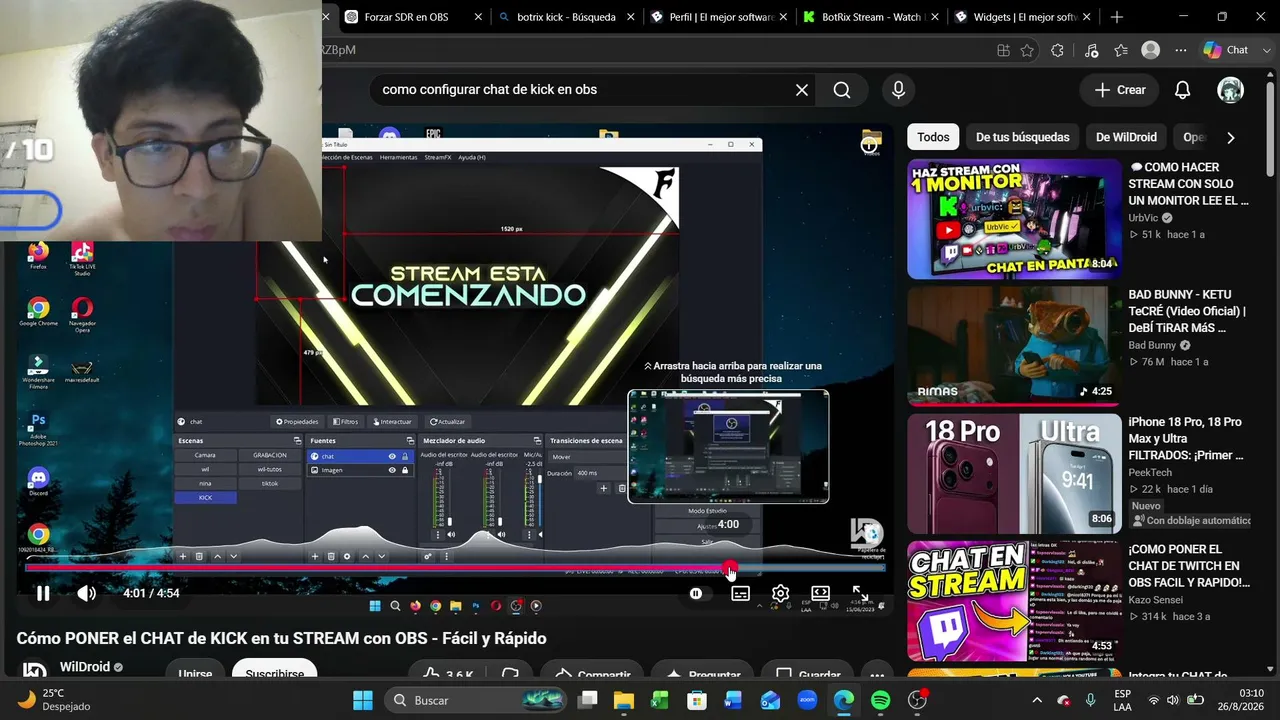
Task: Open the browser three-dot settings menu
Action: point(1181,50)
